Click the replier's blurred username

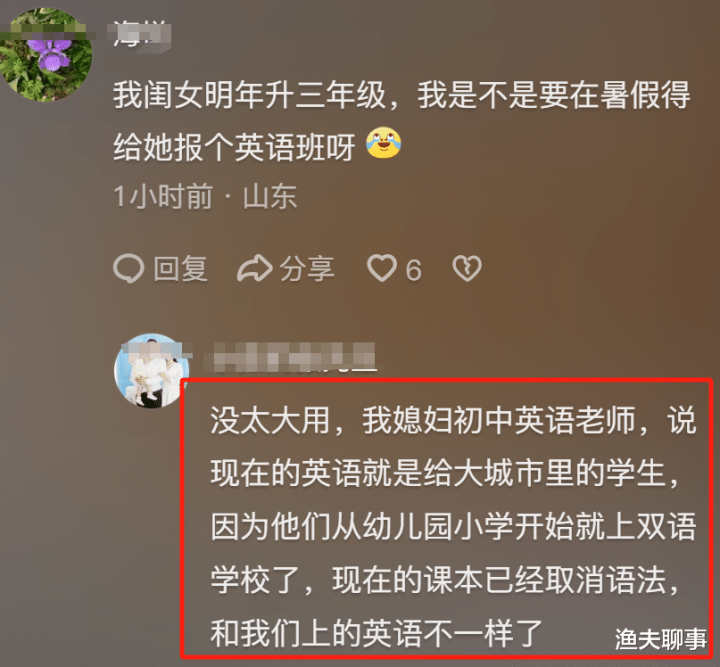[289, 357]
